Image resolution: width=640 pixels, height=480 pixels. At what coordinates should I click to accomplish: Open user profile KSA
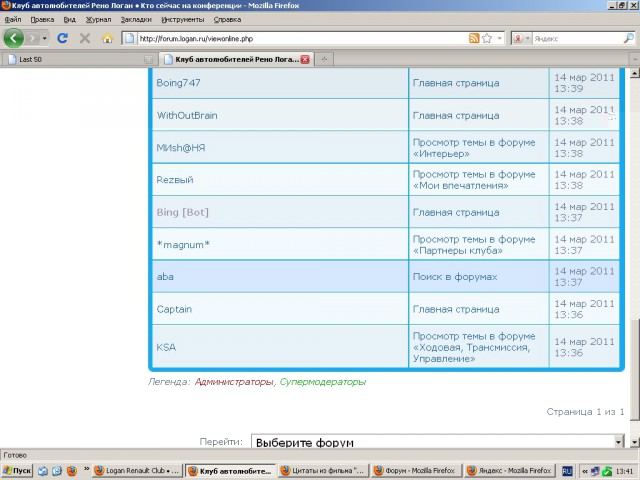[166, 347]
